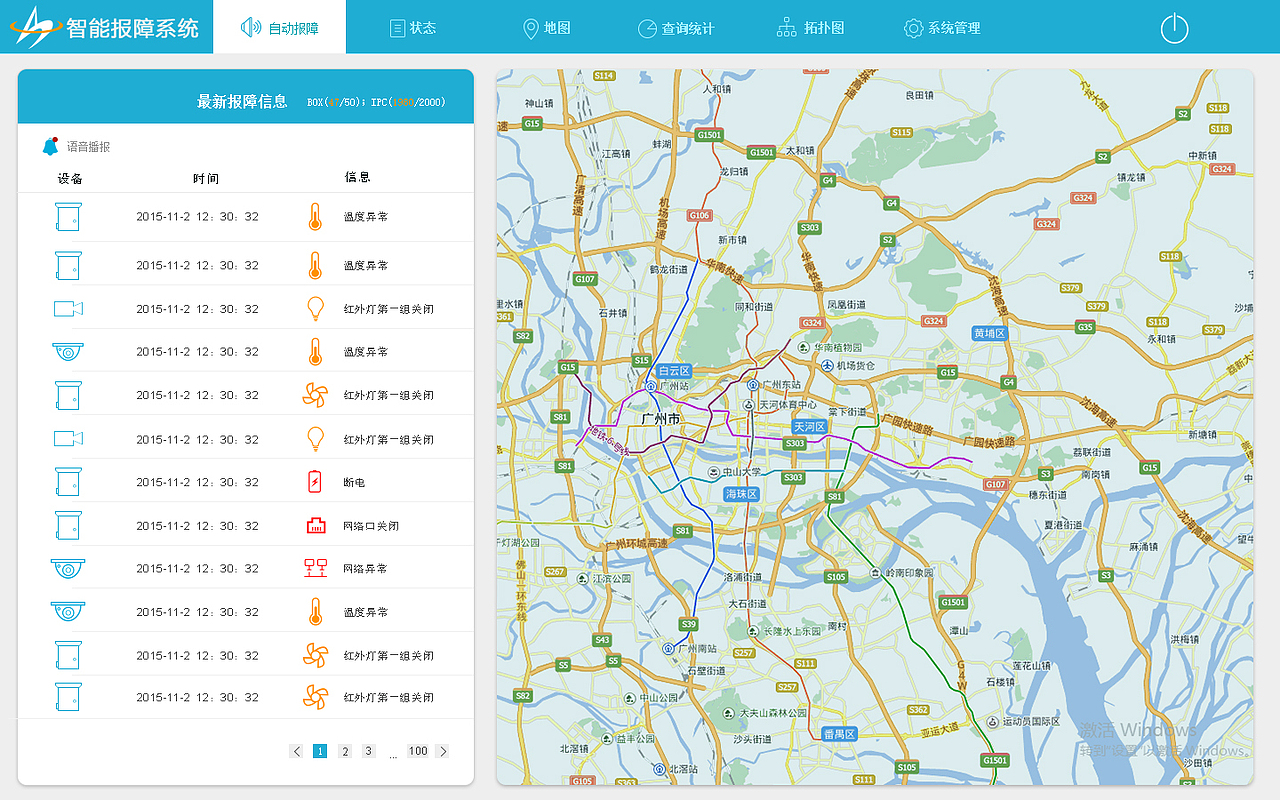Click the 太和镇 label on map
The image size is (1280, 800).
pyautogui.click(x=801, y=151)
